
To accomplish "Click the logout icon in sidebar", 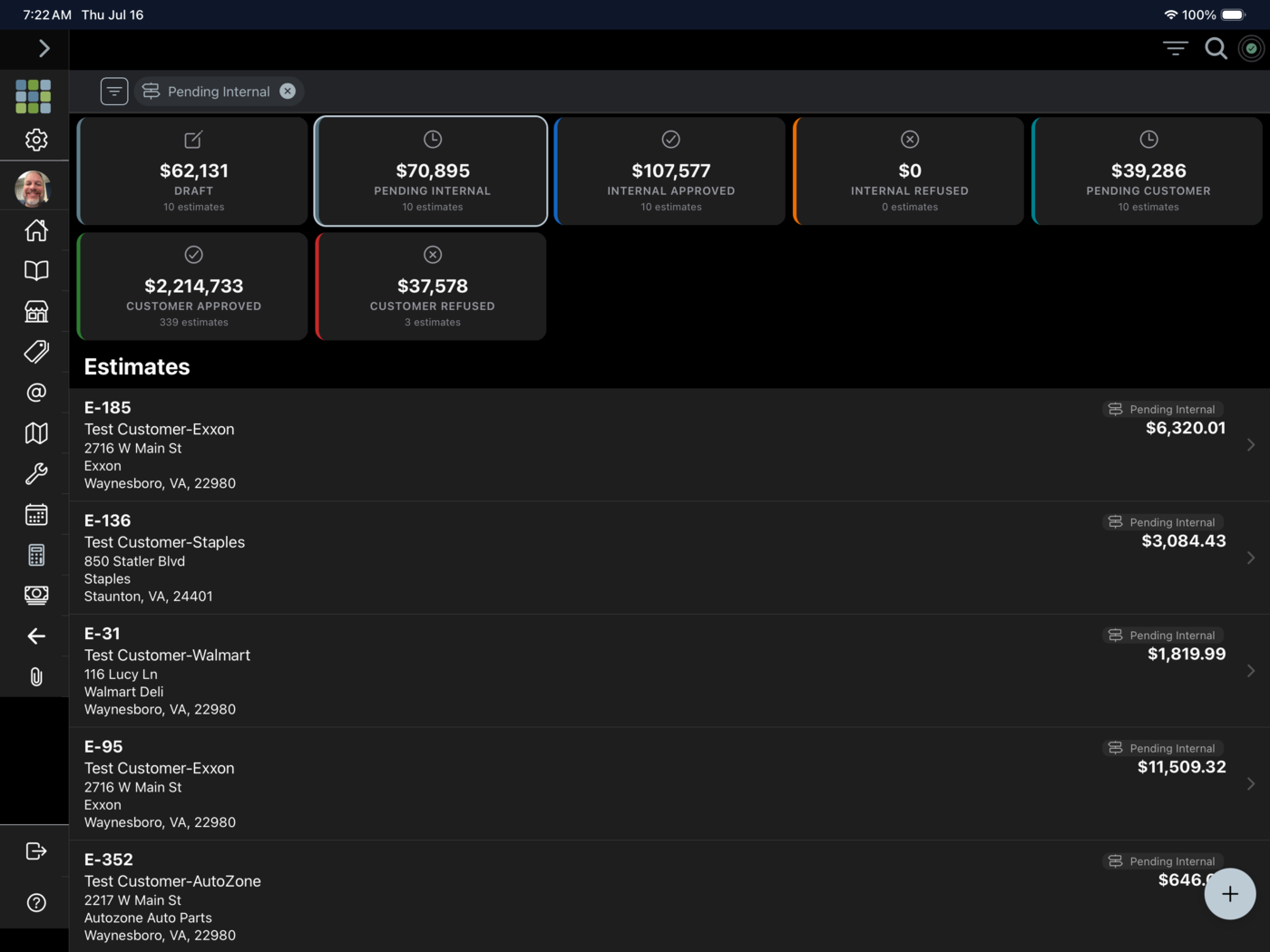I will pyautogui.click(x=36, y=850).
